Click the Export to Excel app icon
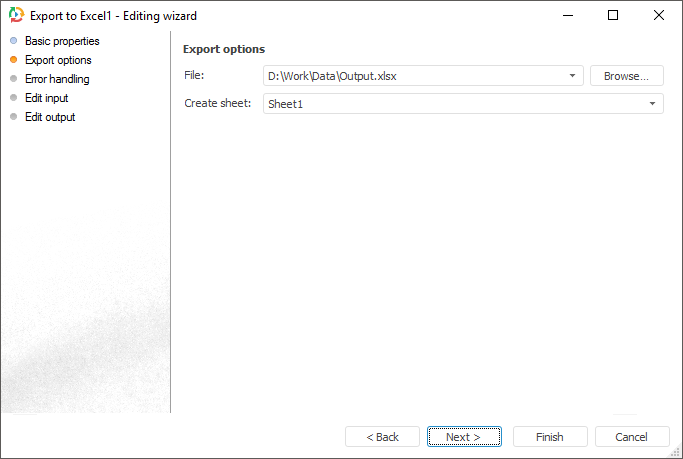The width and height of the screenshot is (683, 459). [16, 15]
